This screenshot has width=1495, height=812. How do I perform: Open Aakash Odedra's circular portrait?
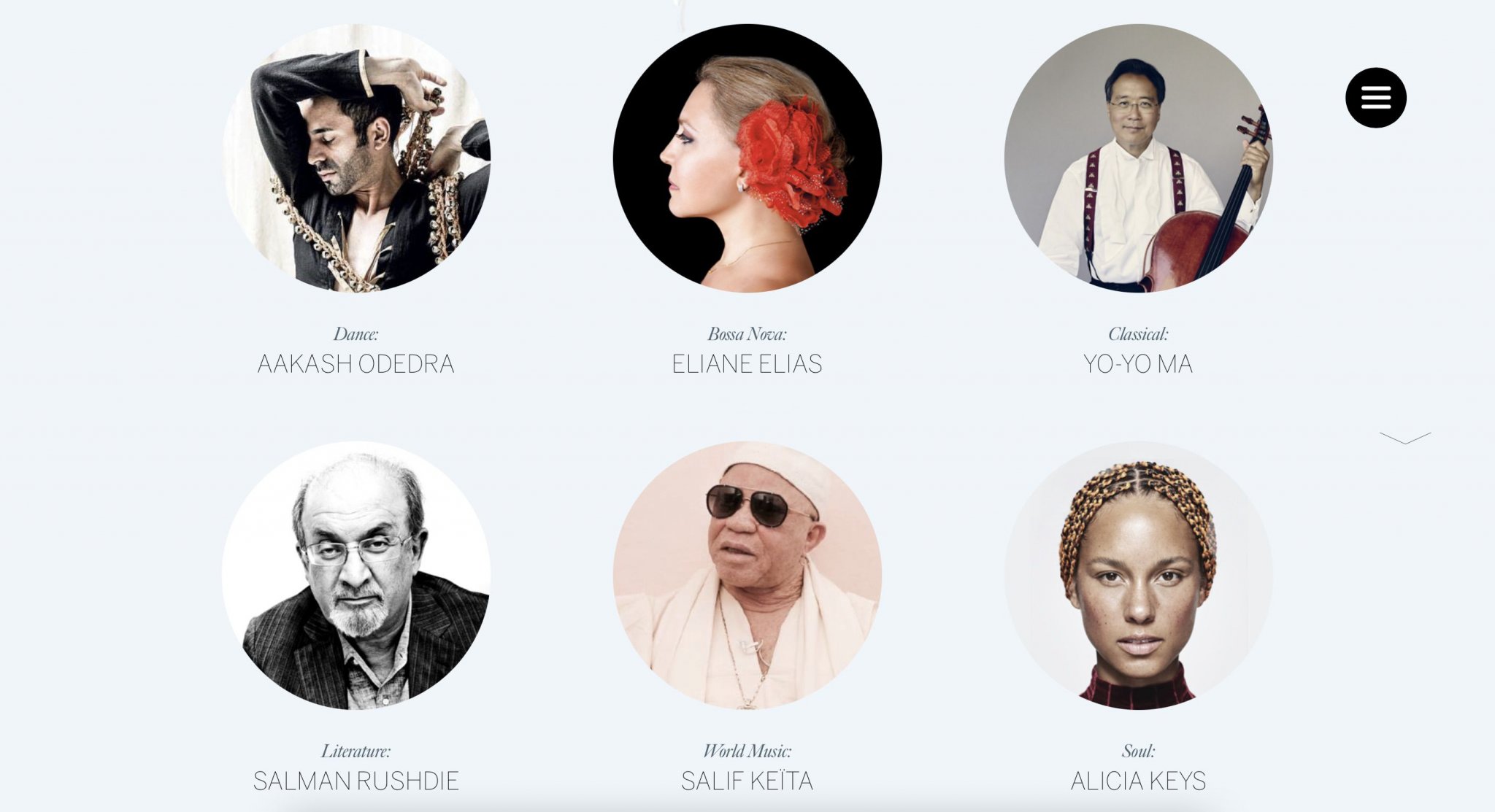pos(356,158)
